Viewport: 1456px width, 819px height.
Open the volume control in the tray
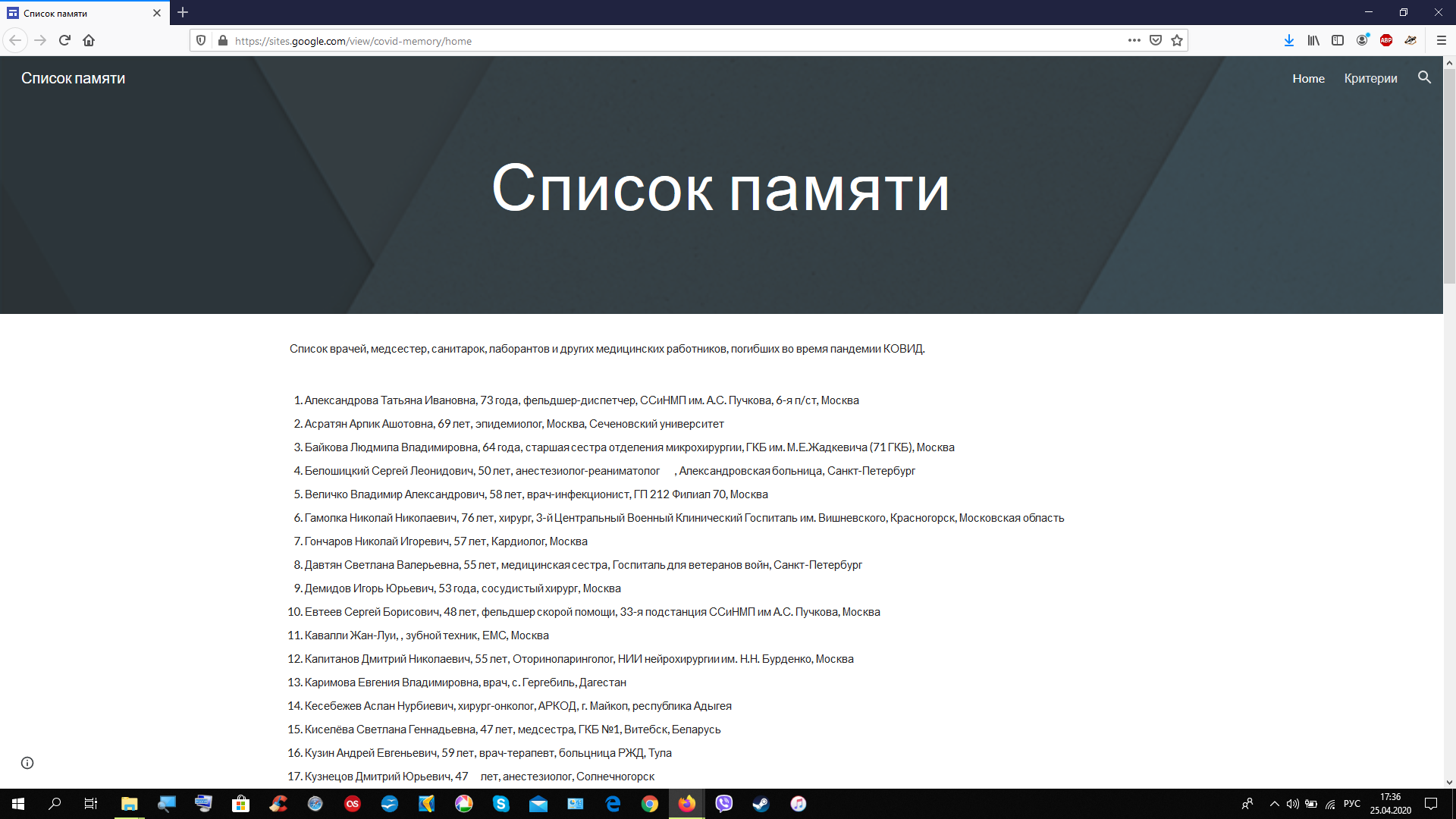tap(1292, 804)
